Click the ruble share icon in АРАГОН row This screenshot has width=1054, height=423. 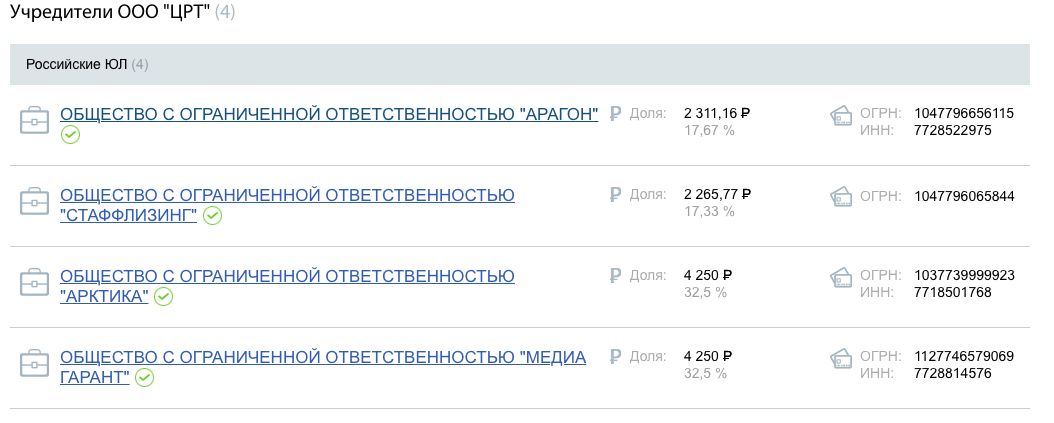(615, 114)
